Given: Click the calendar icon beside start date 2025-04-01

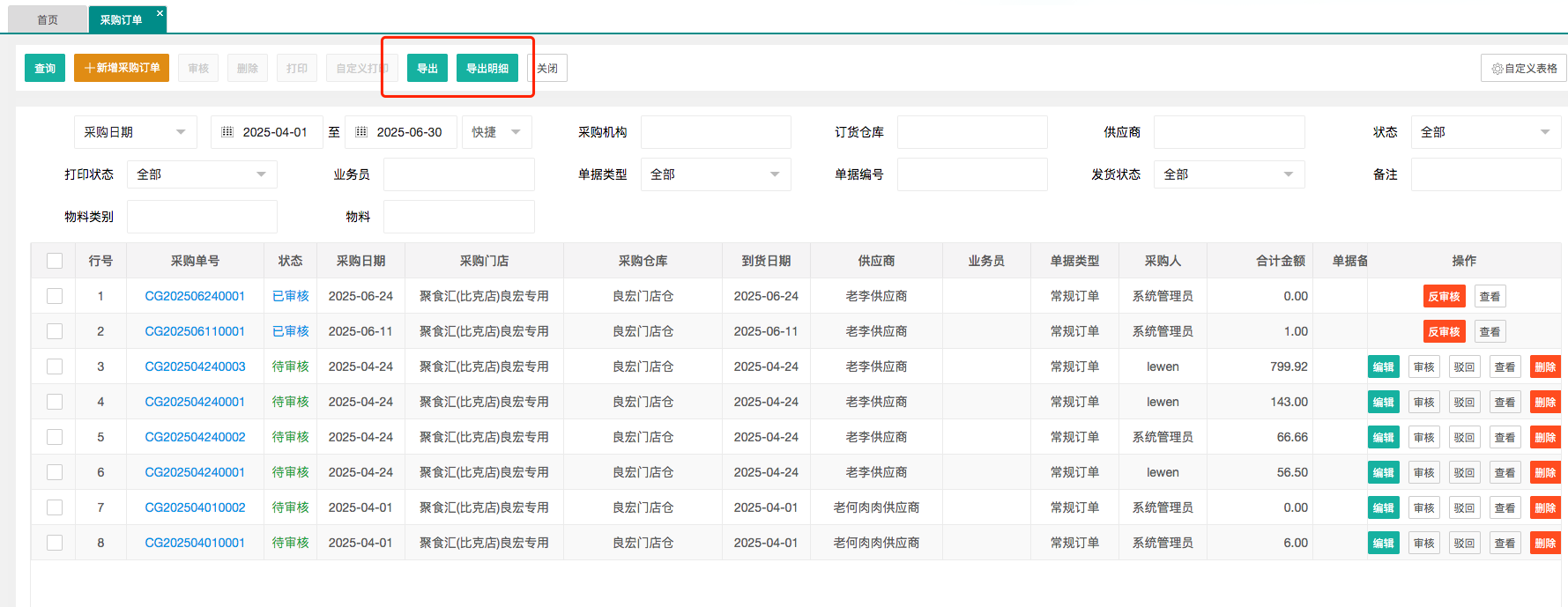Looking at the screenshot, I should click(x=227, y=132).
